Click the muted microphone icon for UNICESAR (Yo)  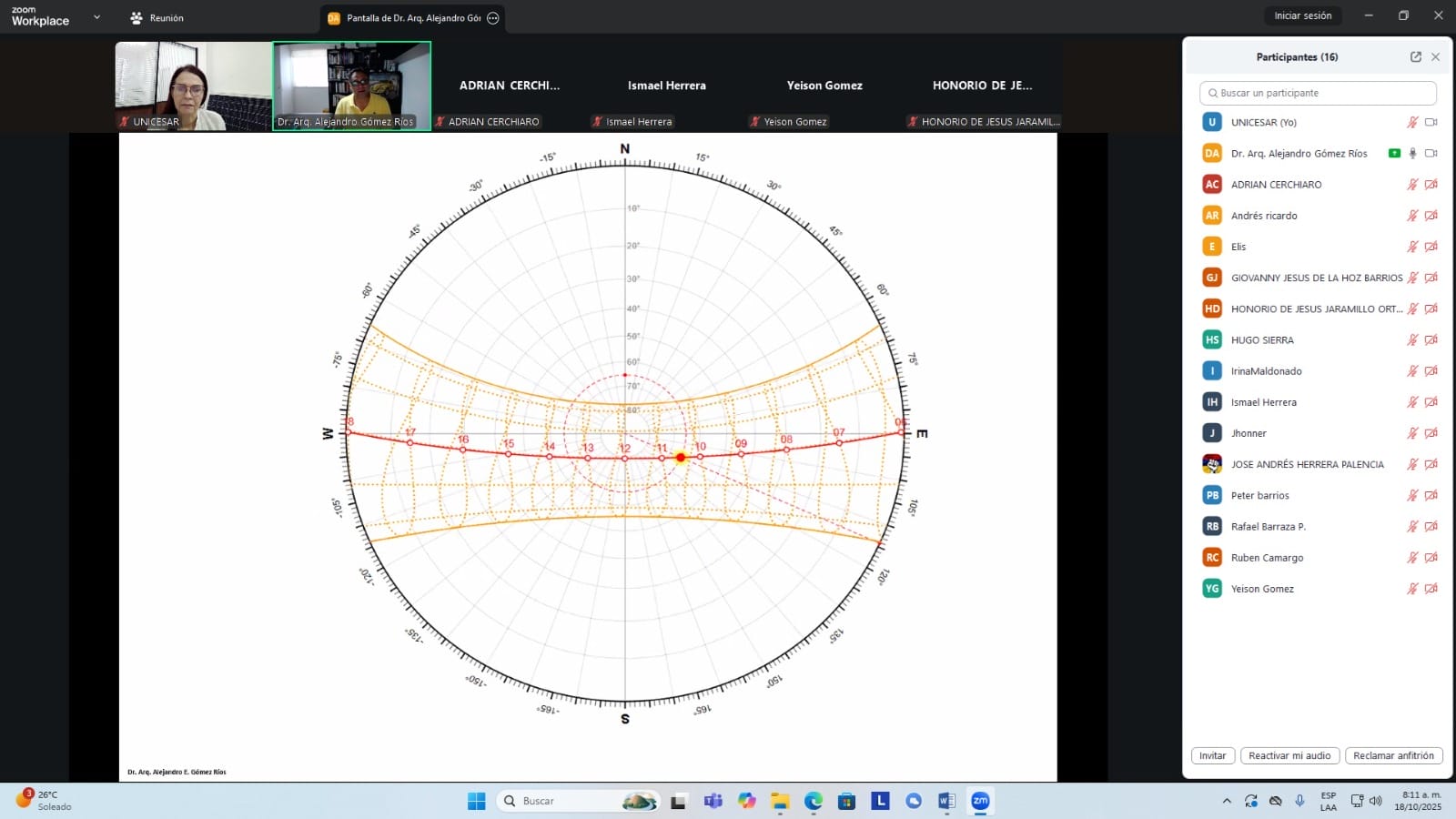pyautogui.click(x=1412, y=122)
